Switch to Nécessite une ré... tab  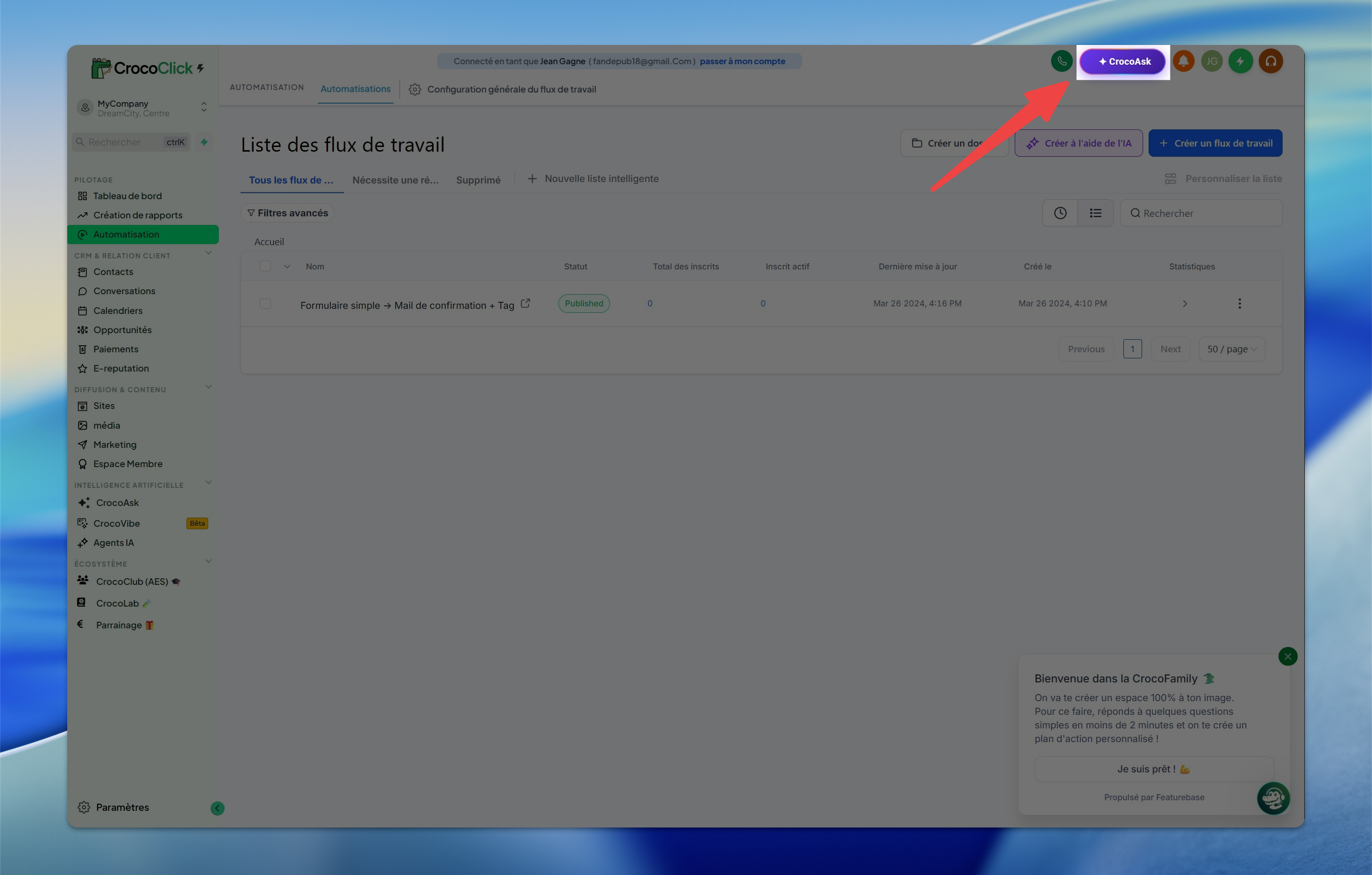(x=395, y=180)
